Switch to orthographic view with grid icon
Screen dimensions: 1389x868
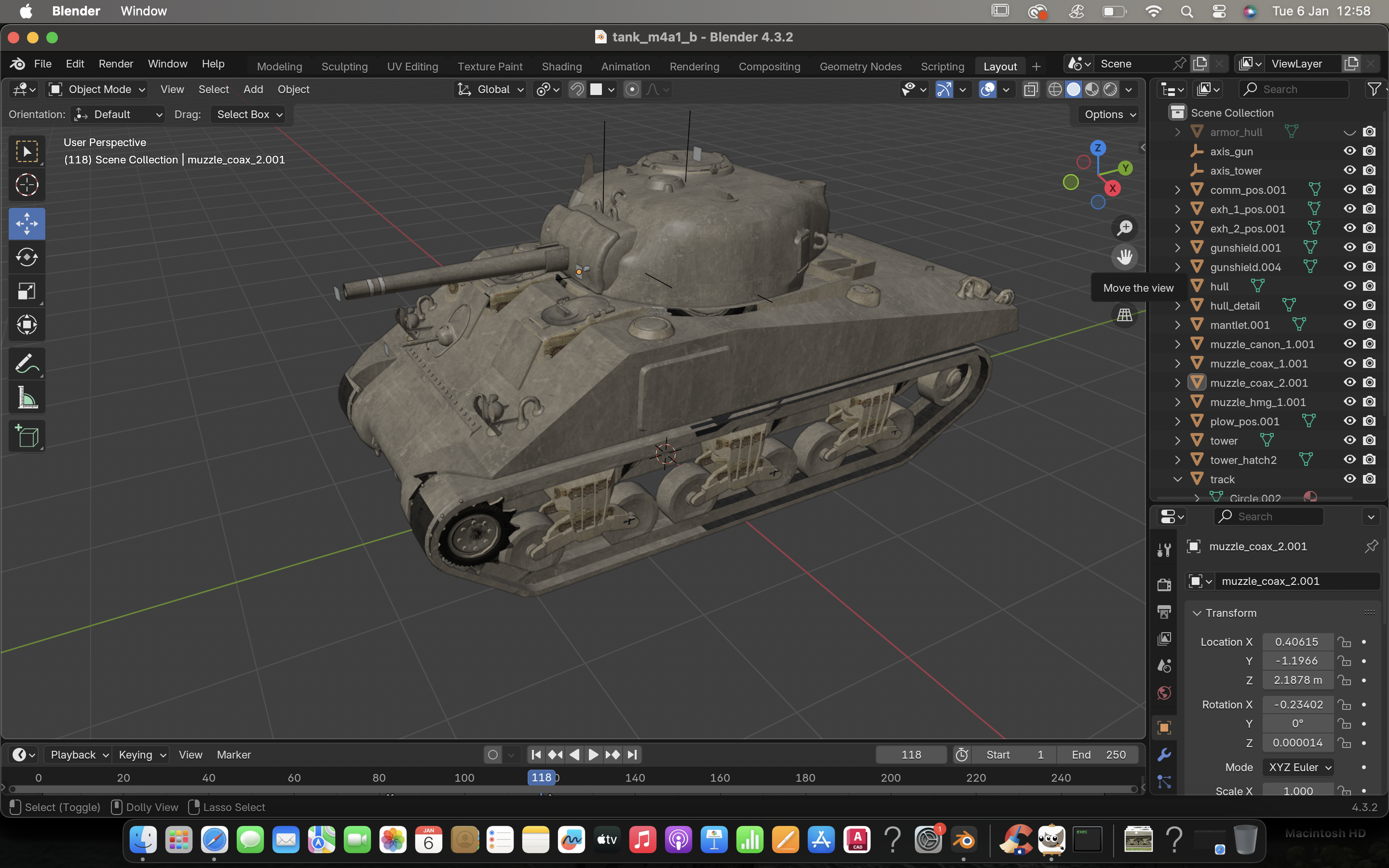click(x=1124, y=314)
